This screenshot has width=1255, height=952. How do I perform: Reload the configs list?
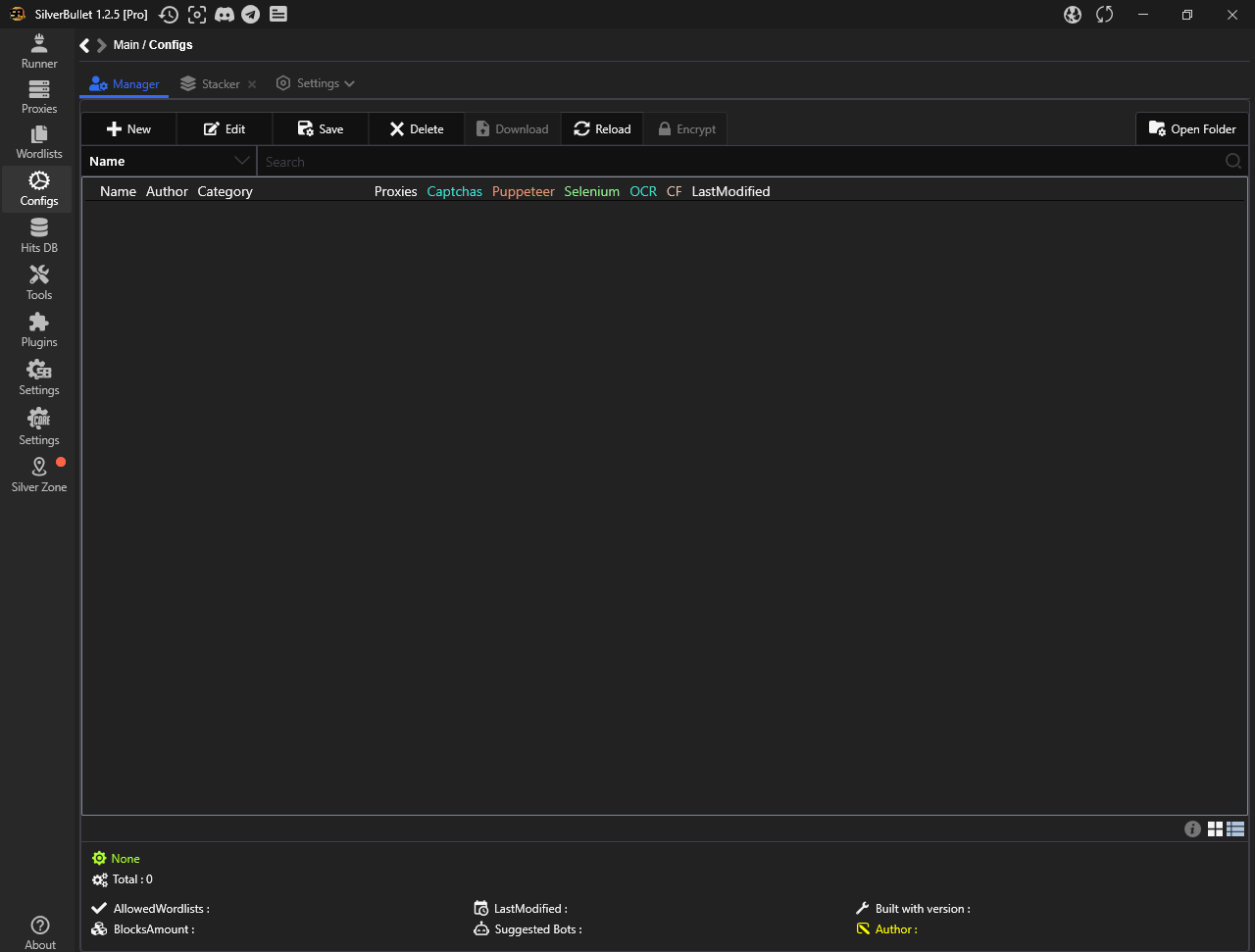click(602, 128)
